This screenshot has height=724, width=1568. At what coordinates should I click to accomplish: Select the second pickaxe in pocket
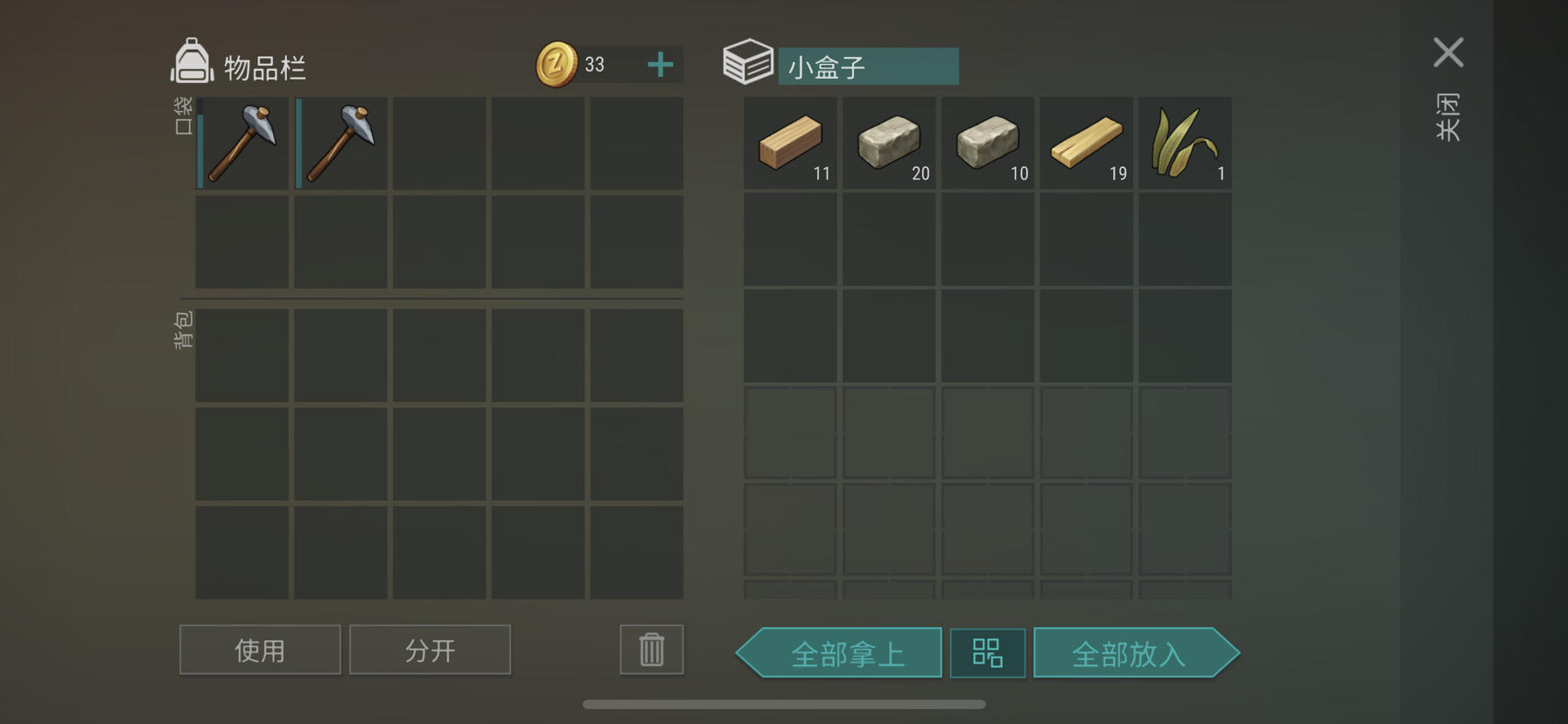[341, 143]
